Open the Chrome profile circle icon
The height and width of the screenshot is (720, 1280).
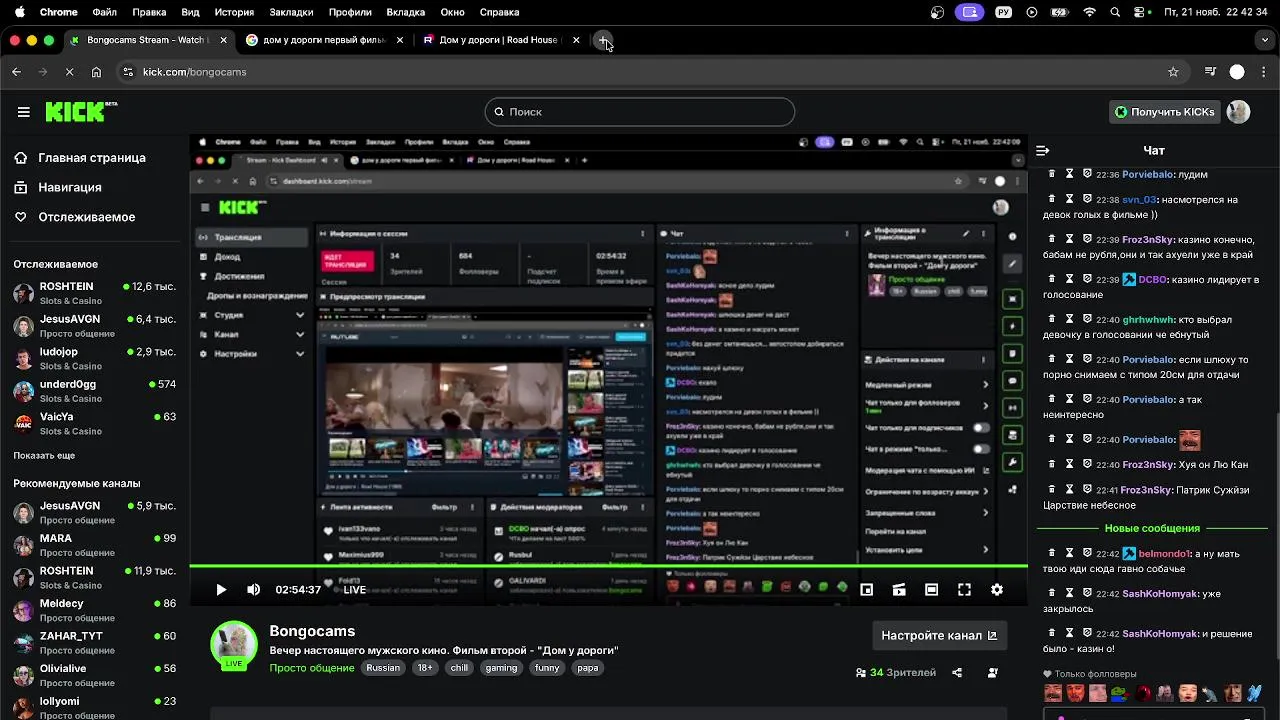point(1237,72)
